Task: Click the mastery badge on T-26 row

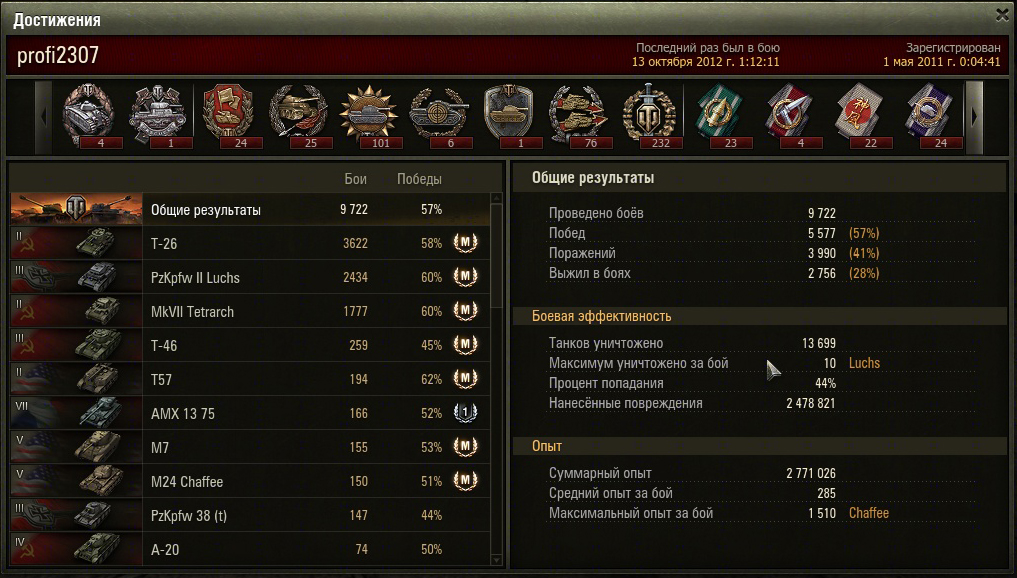Action: [x=465, y=243]
